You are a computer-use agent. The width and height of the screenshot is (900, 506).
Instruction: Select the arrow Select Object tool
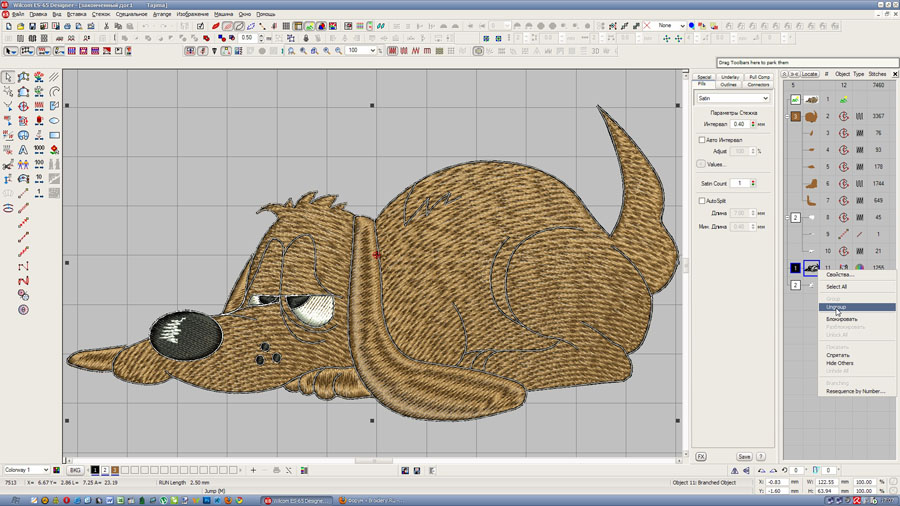pyautogui.click(x=8, y=77)
